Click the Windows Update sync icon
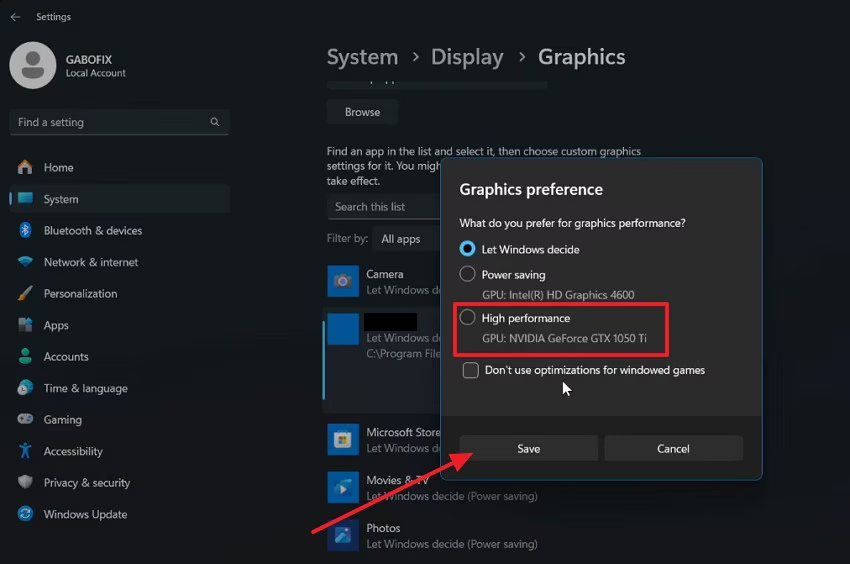Viewport: 850px width, 564px height. coord(25,514)
